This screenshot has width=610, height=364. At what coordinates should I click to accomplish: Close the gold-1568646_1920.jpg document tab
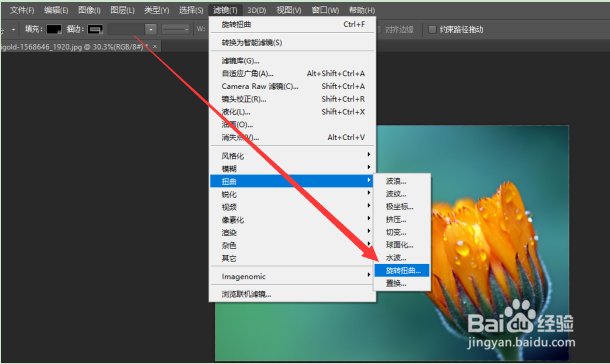pyautogui.click(x=155, y=47)
